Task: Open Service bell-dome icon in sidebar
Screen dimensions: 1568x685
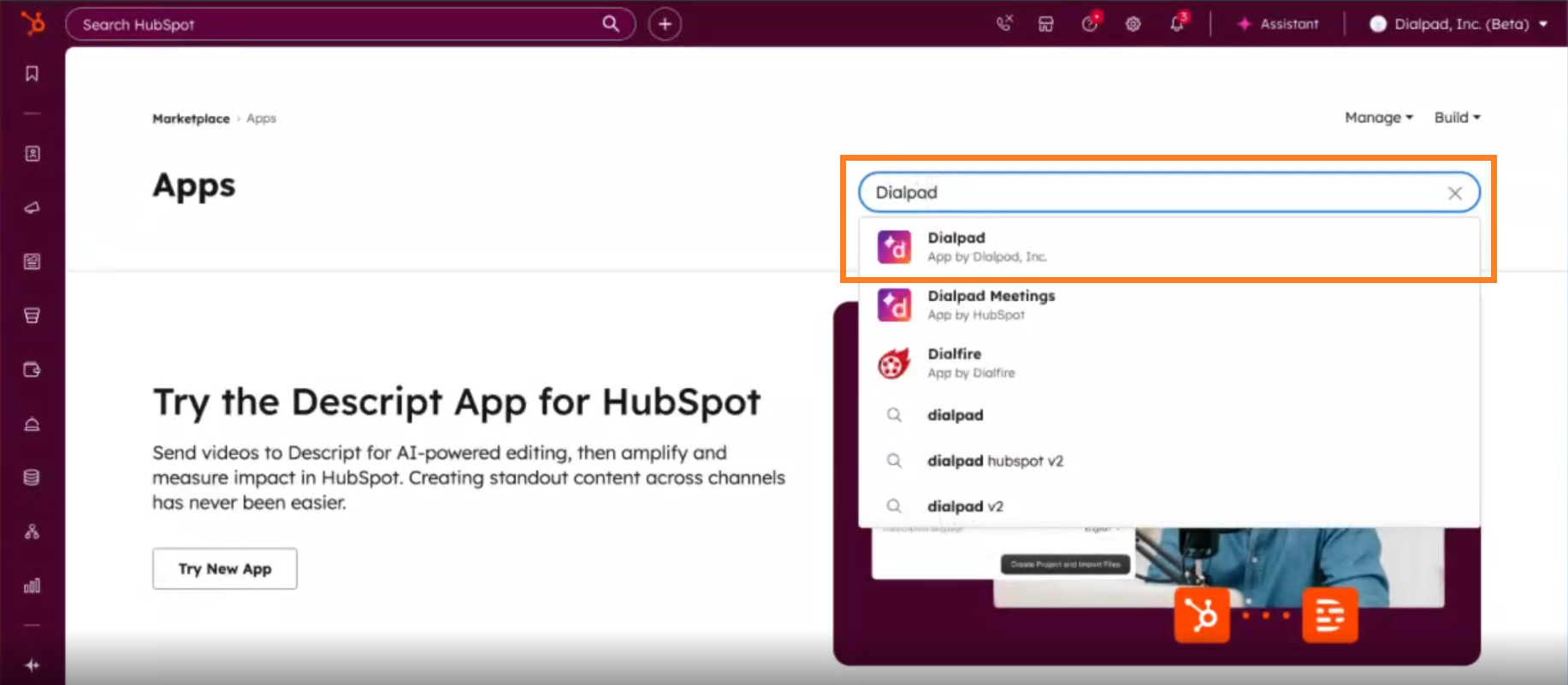Action: pos(32,424)
